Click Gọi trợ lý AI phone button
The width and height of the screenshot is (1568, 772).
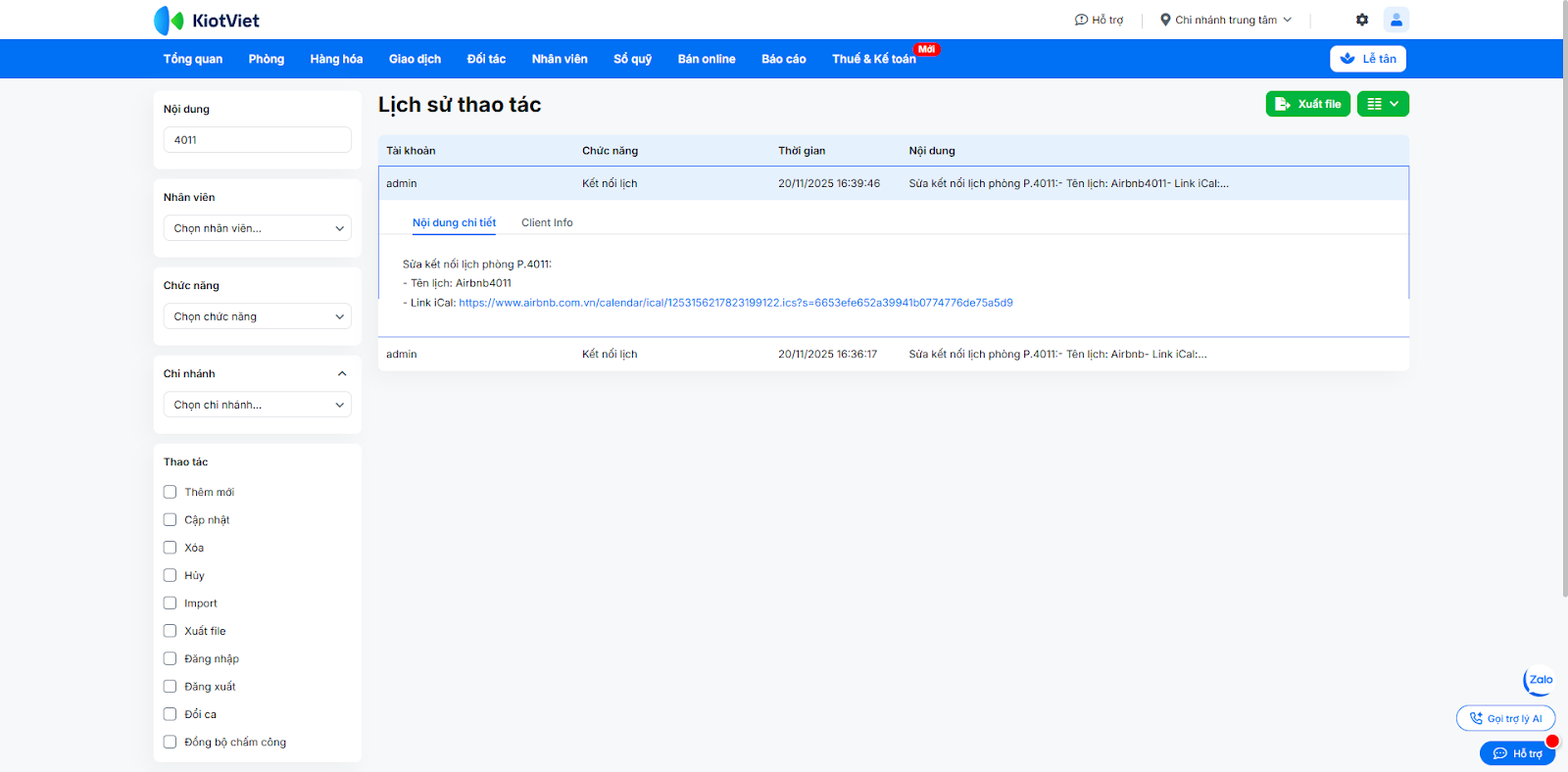[x=1505, y=718]
